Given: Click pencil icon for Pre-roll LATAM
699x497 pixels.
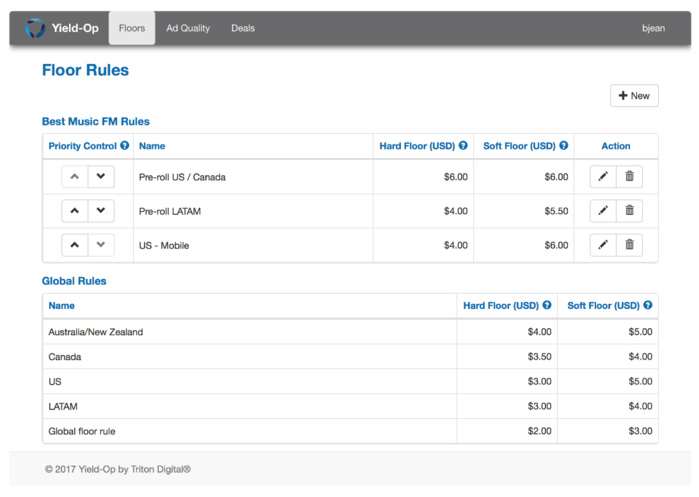Looking at the screenshot, I should click(603, 211).
